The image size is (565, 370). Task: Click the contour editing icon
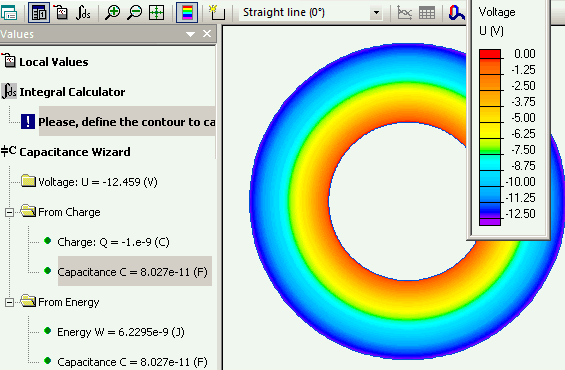tap(217, 13)
